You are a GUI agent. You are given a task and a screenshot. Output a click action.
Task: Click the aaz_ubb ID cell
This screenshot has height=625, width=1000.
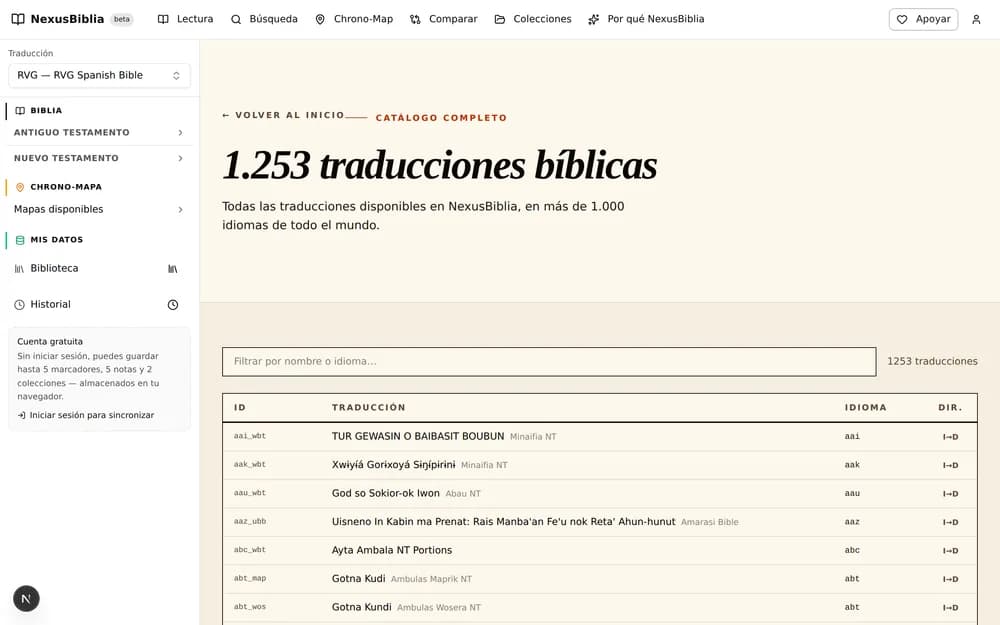coord(250,522)
